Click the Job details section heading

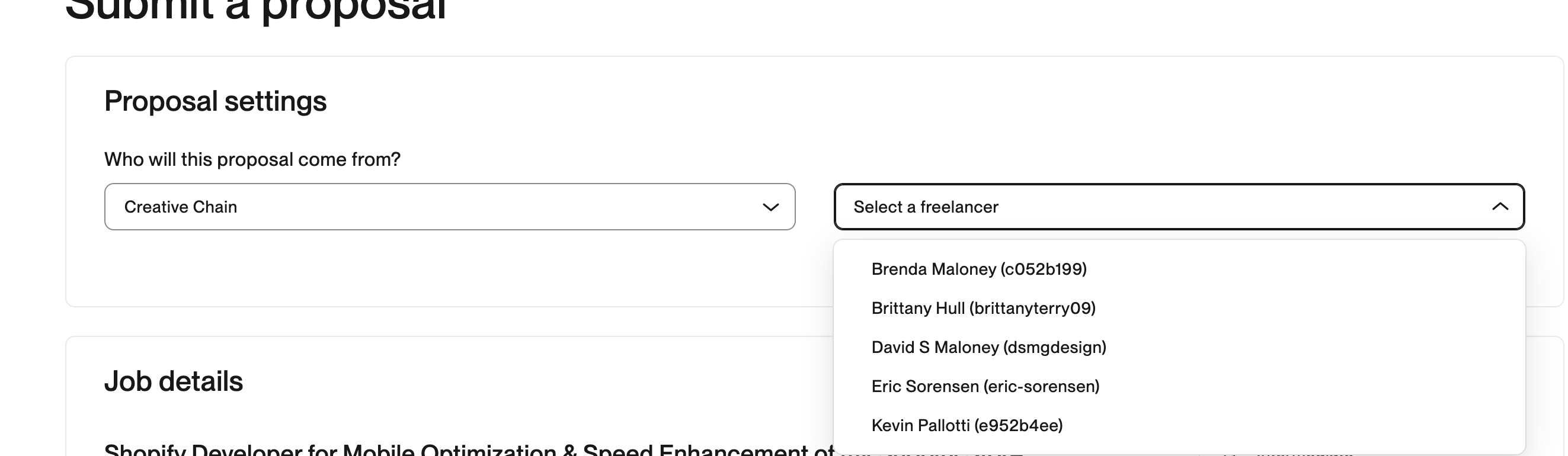[174, 382]
